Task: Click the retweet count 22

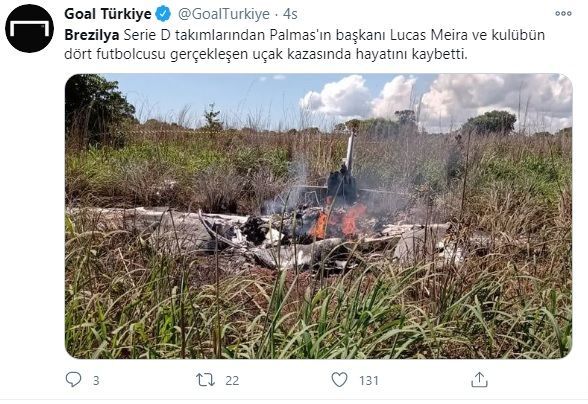Action: point(232,380)
